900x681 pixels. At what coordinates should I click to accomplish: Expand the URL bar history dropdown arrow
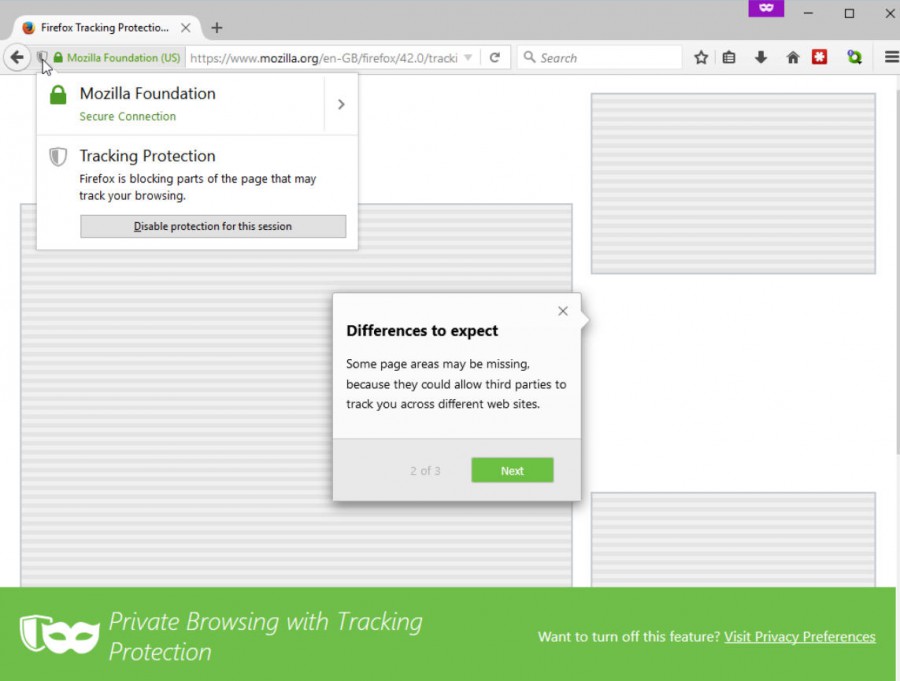pos(470,57)
